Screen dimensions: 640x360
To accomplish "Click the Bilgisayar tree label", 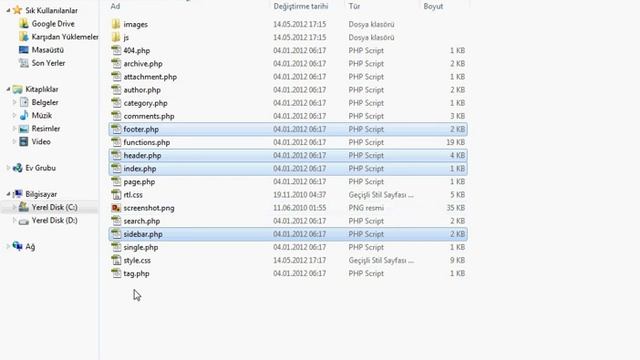I will point(41,194).
